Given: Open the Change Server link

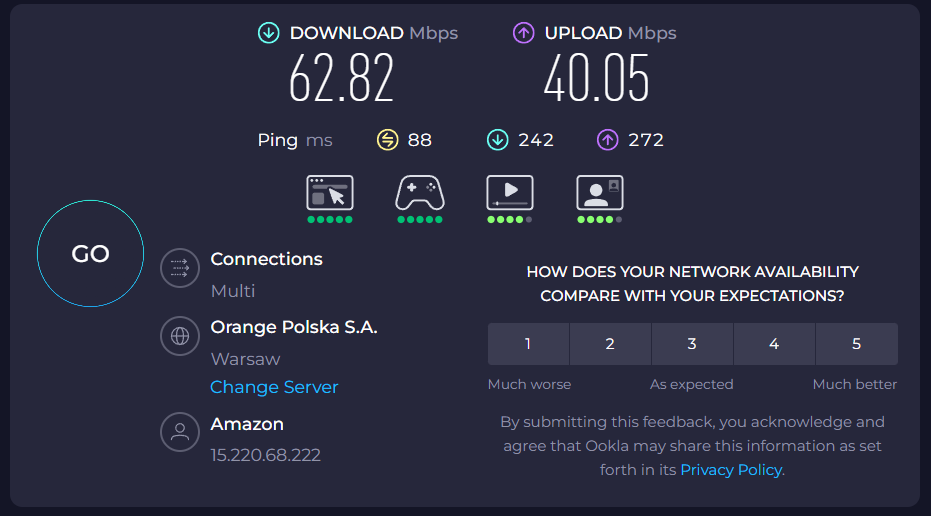Looking at the screenshot, I should 274,387.
